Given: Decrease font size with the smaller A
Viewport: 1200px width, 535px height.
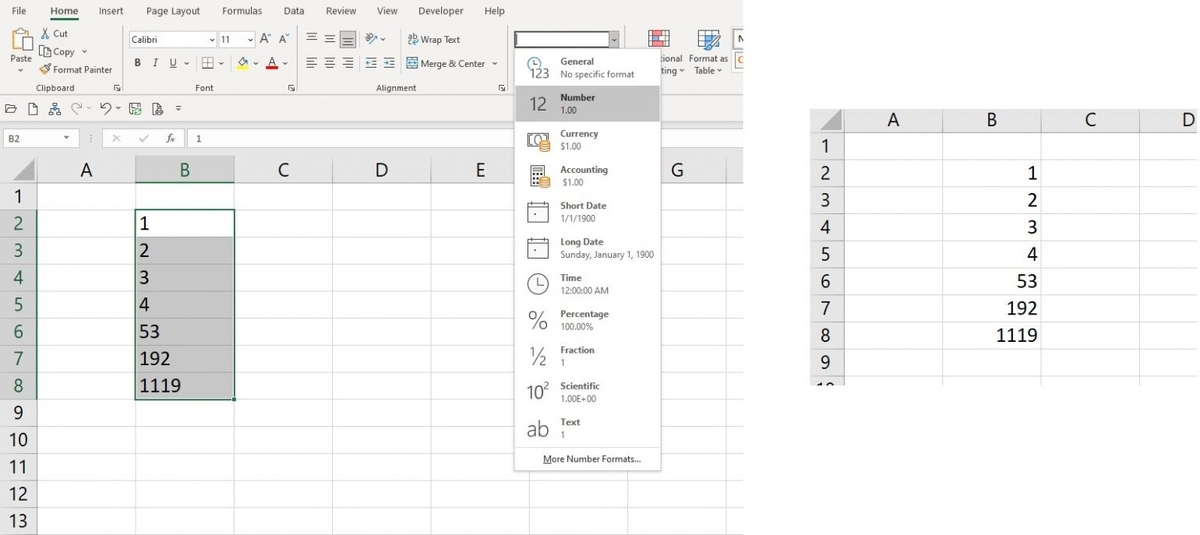Looking at the screenshot, I should click(284, 39).
